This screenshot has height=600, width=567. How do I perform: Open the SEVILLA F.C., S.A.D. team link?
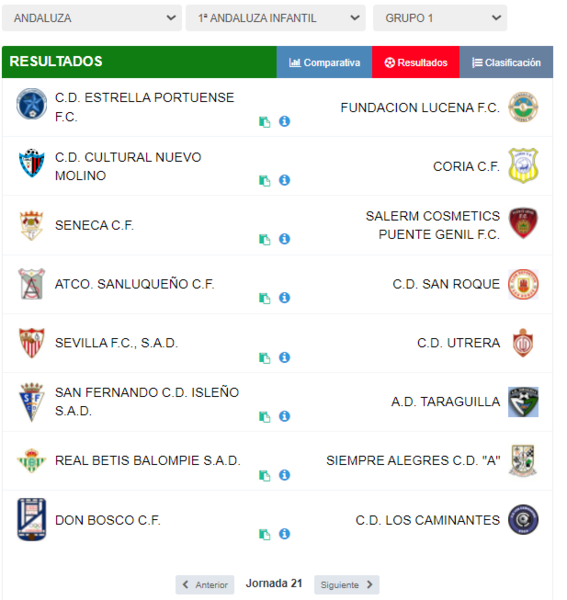coord(117,343)
